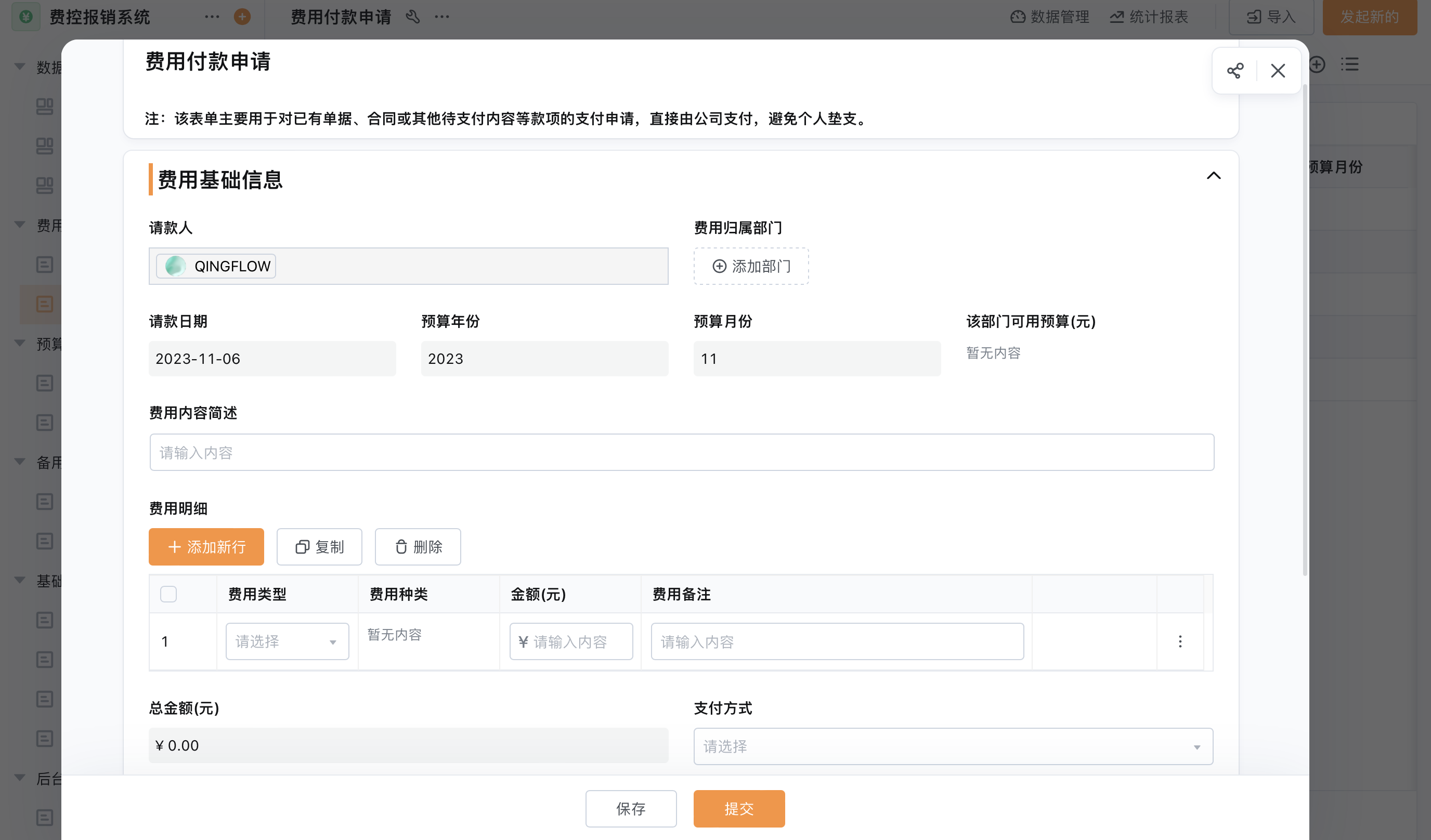This screenshot has width=1431, height=840.
Task: Click the 预算年份 field 2023
Action: tap(544, 359)
